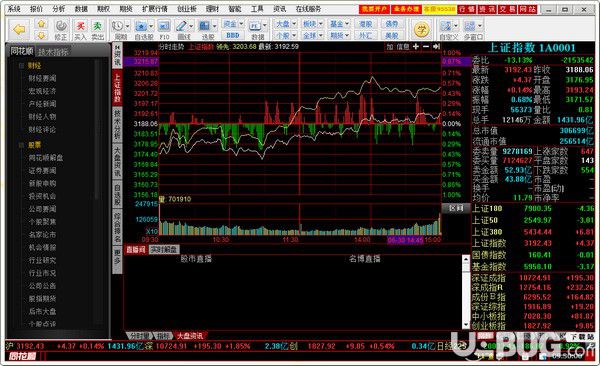Go back with the yellow left arrow
The height and width of the screenshot is (366, 600).
click(19, 29)
